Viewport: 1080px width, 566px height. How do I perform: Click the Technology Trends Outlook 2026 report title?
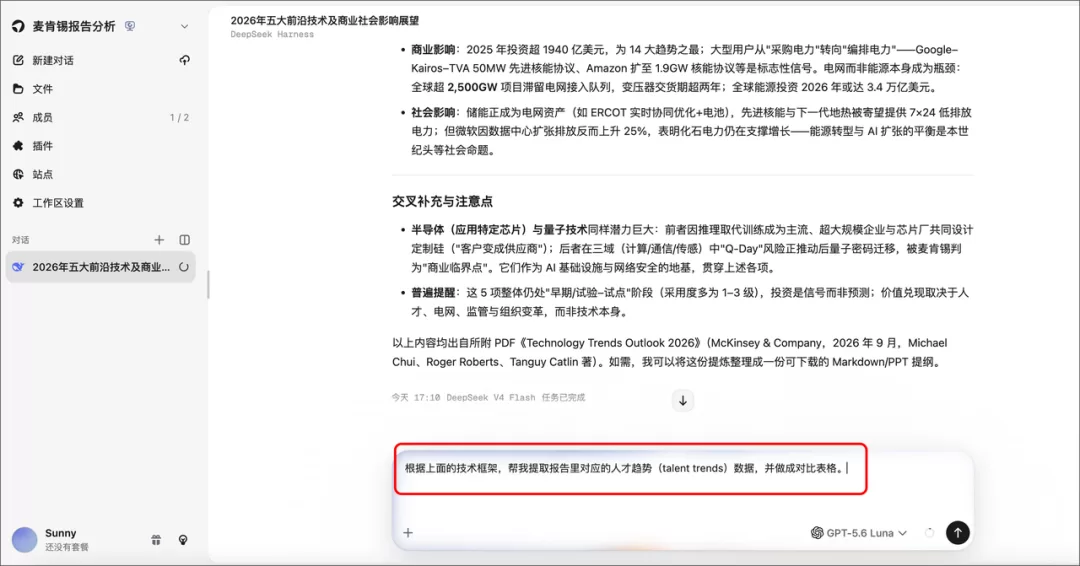coord(613,343)
